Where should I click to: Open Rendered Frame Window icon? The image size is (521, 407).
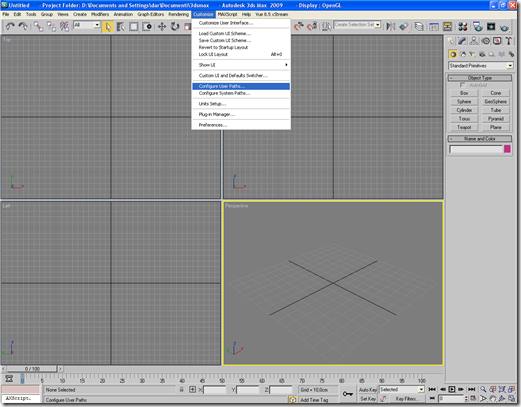[x=491, y=26]
